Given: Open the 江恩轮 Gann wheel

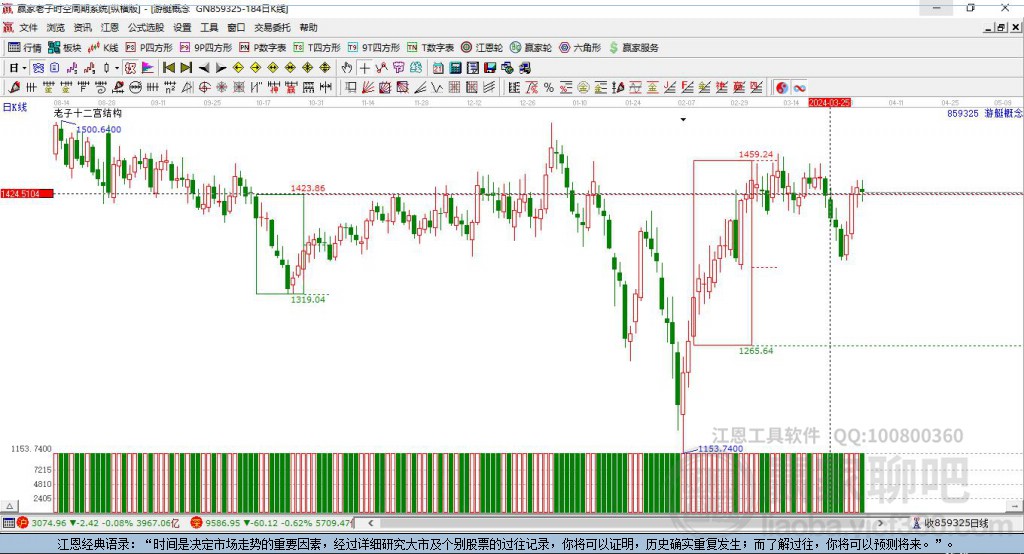Looking at the screenshot, I should (481, 48).
